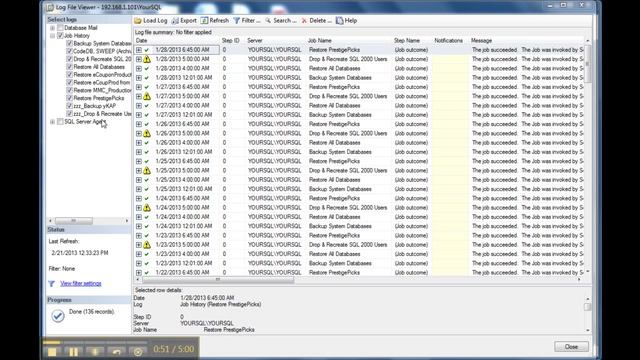Image resolution: width=640 pixels, height=360 pixels.
Task: Click the Close button
Action: 571,347
